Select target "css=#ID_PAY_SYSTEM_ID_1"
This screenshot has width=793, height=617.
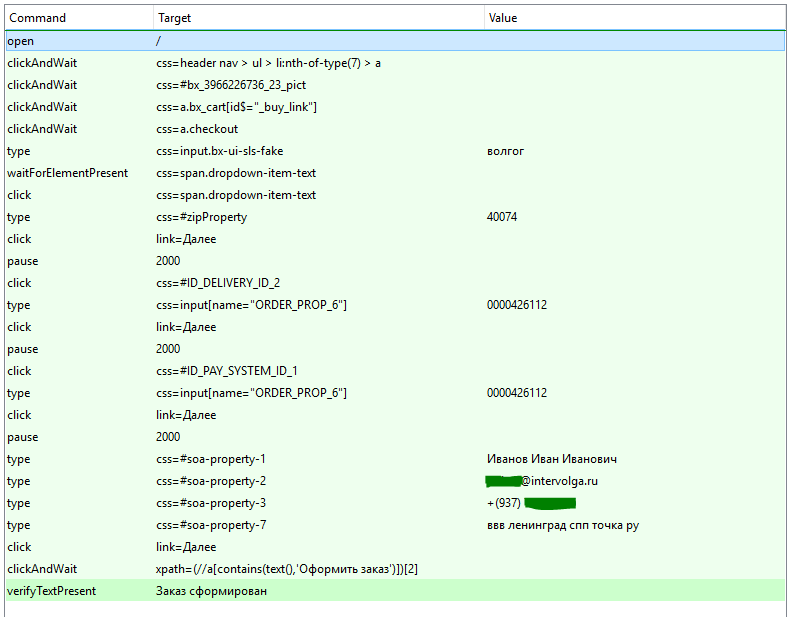(x=227, y=371)
